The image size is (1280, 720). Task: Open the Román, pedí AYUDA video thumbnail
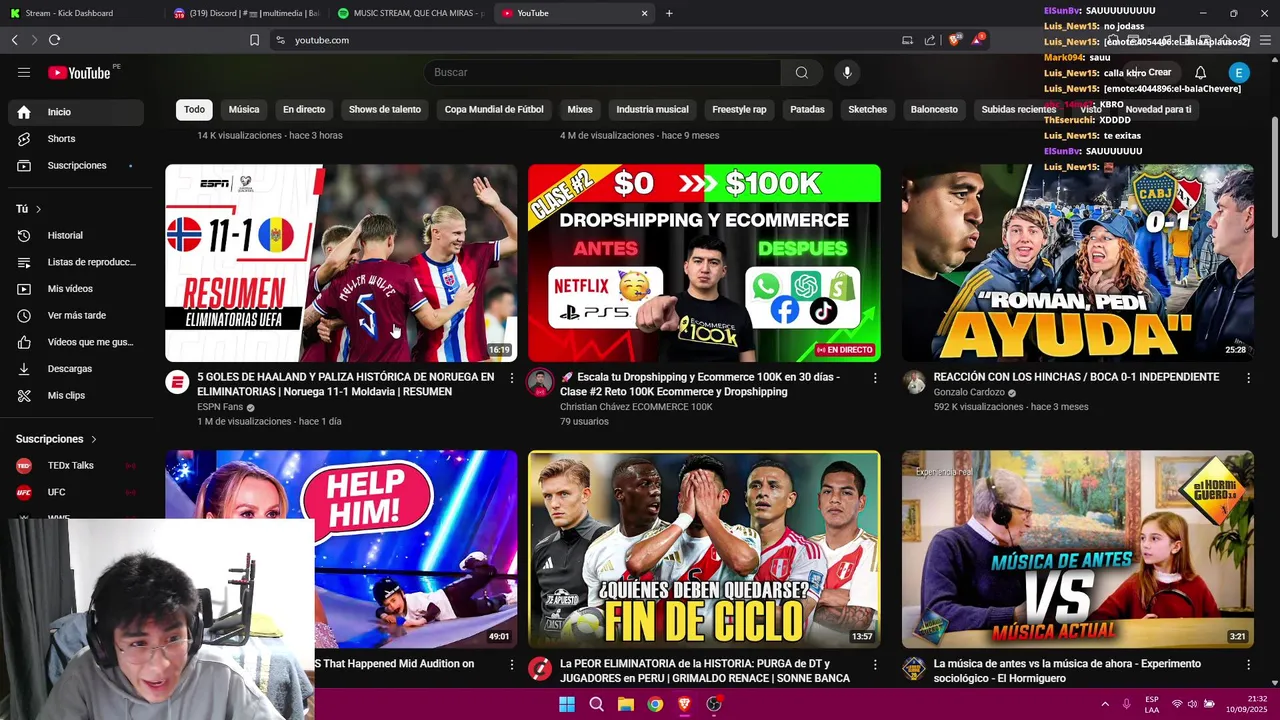[1077, 263]
